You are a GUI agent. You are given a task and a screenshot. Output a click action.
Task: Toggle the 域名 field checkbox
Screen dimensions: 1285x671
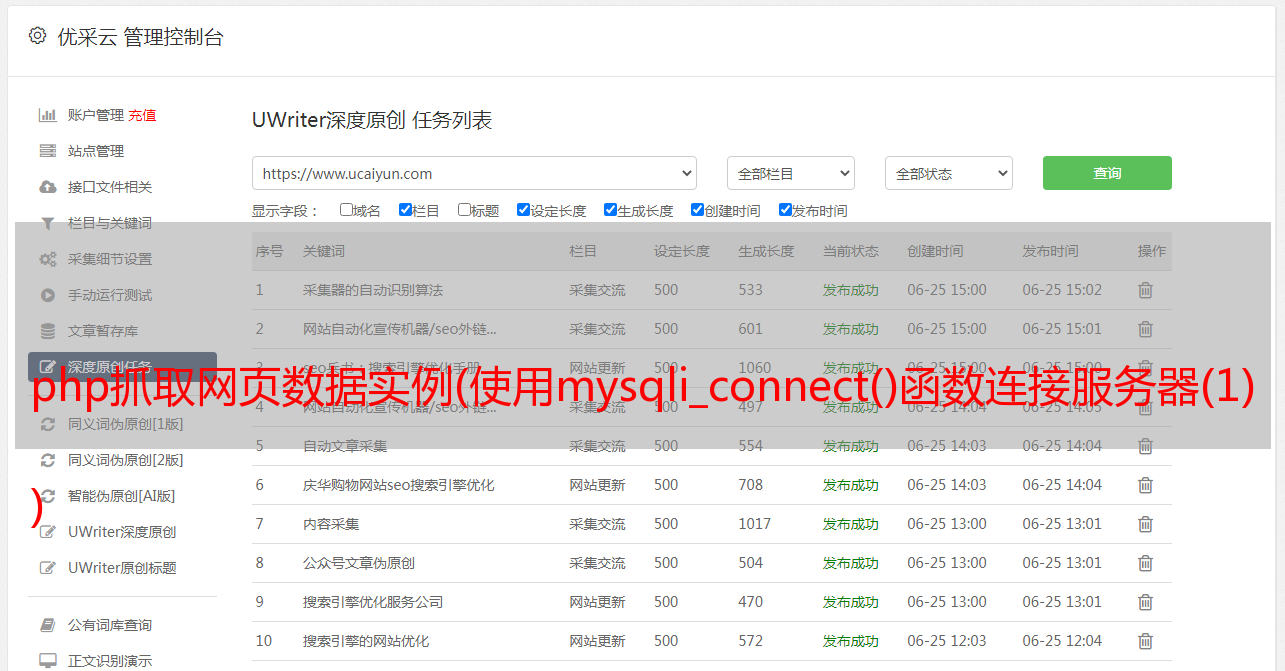(x=346, y=210)
